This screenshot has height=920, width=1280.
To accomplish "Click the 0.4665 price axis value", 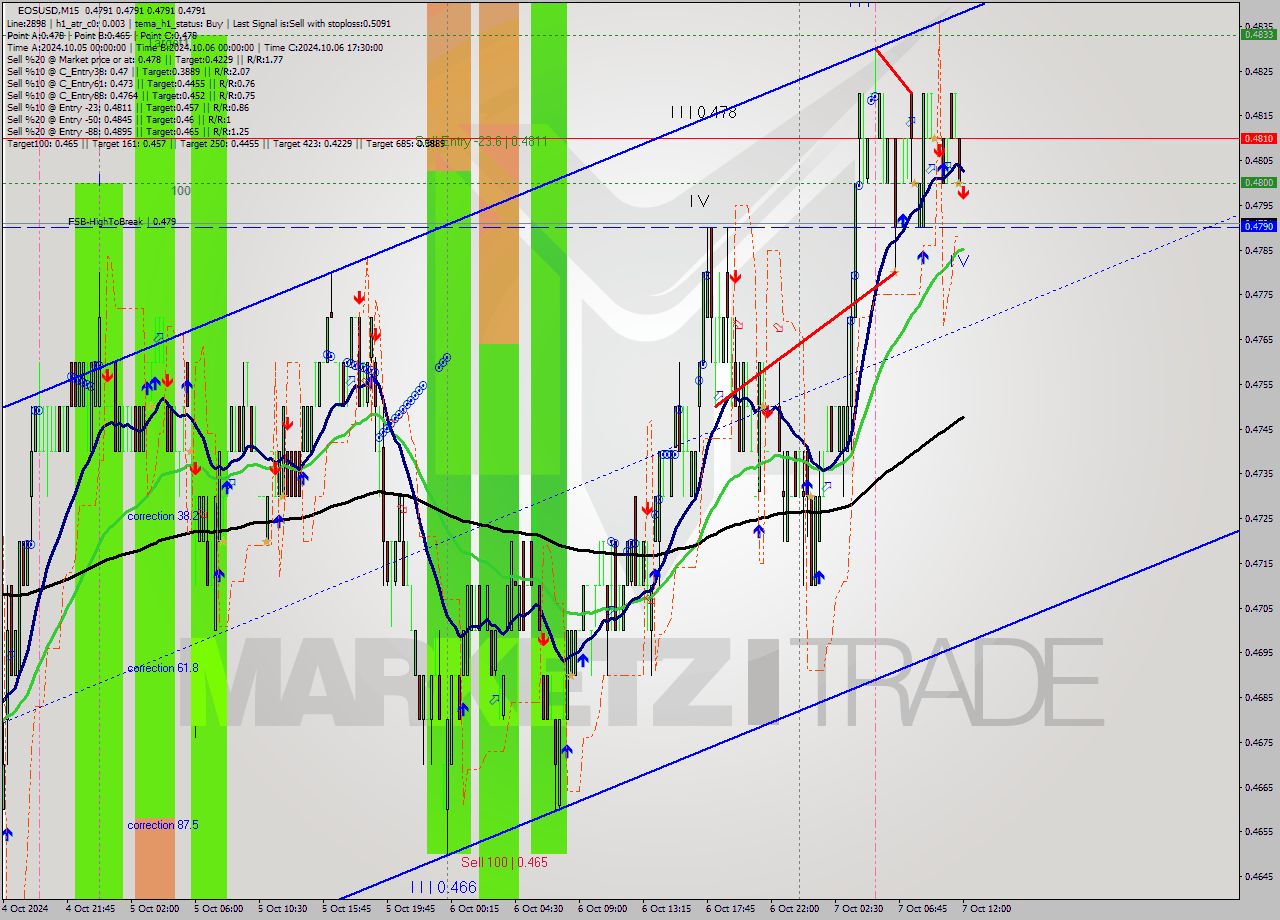I will (1258, 787).
